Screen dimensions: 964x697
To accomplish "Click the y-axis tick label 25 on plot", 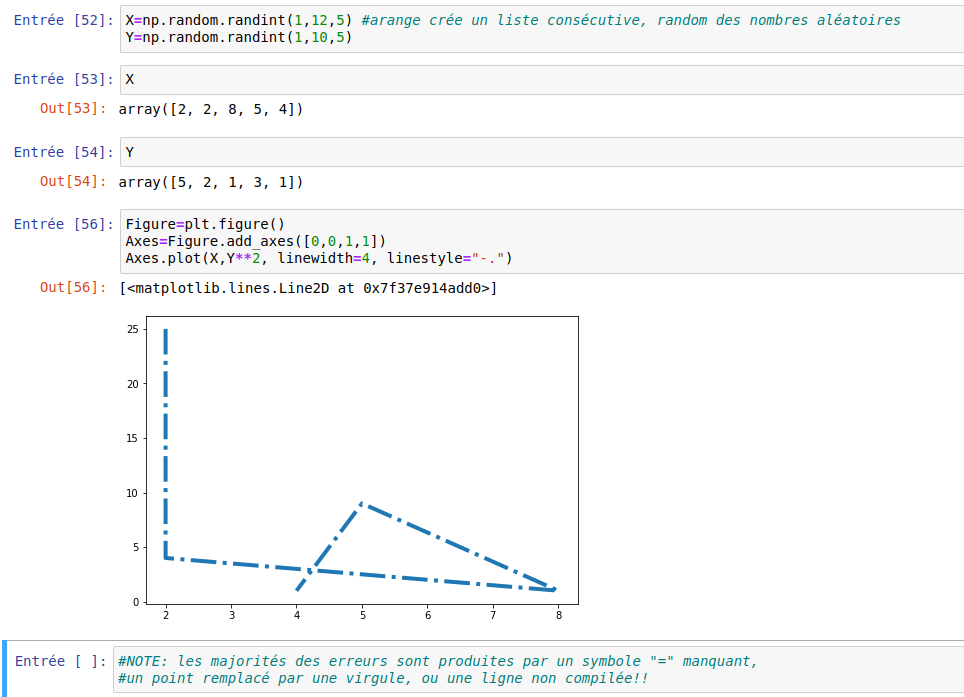I will [x=131, y=329].
